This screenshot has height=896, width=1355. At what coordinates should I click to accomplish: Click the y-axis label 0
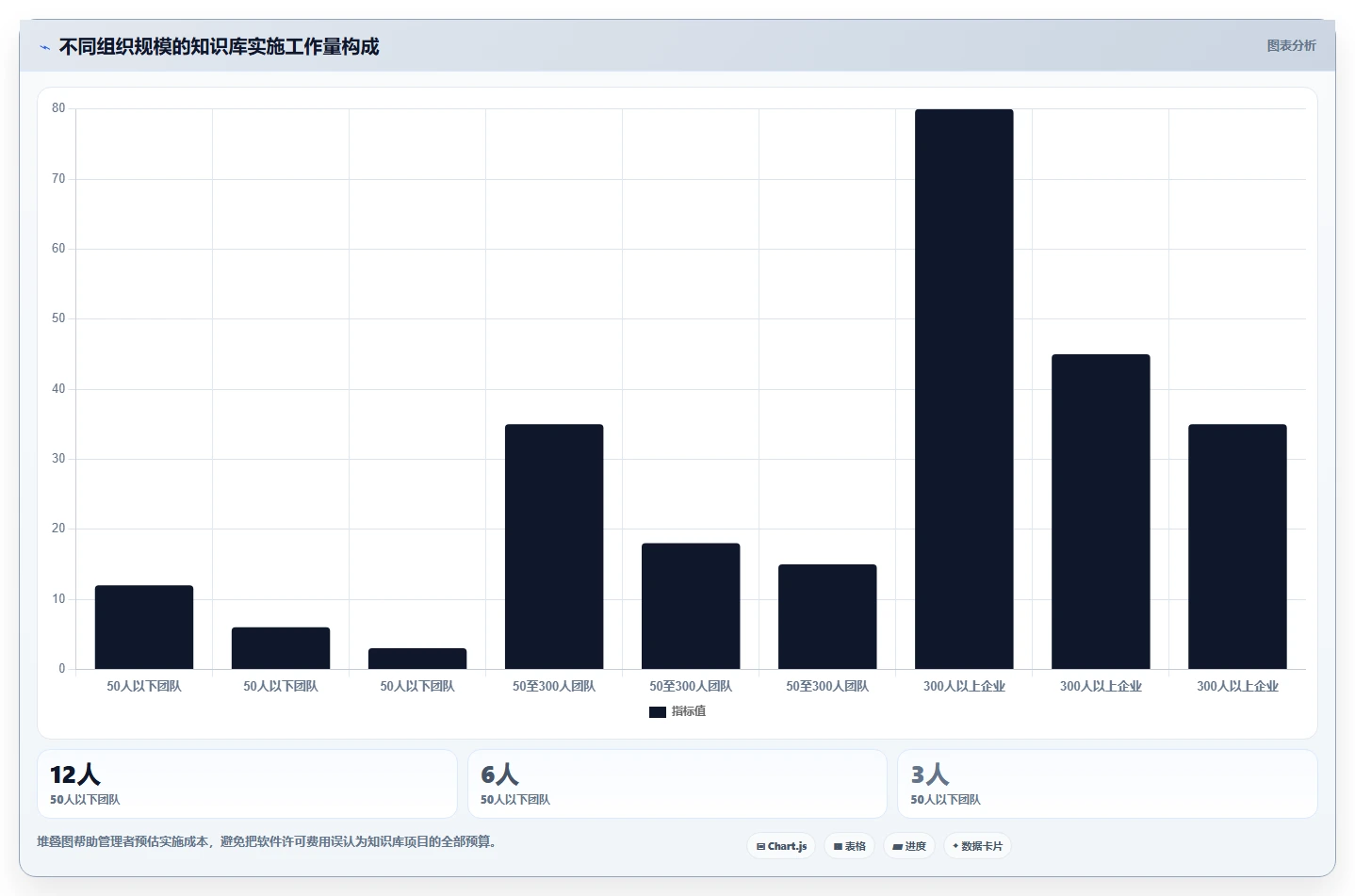click(62, 669)
